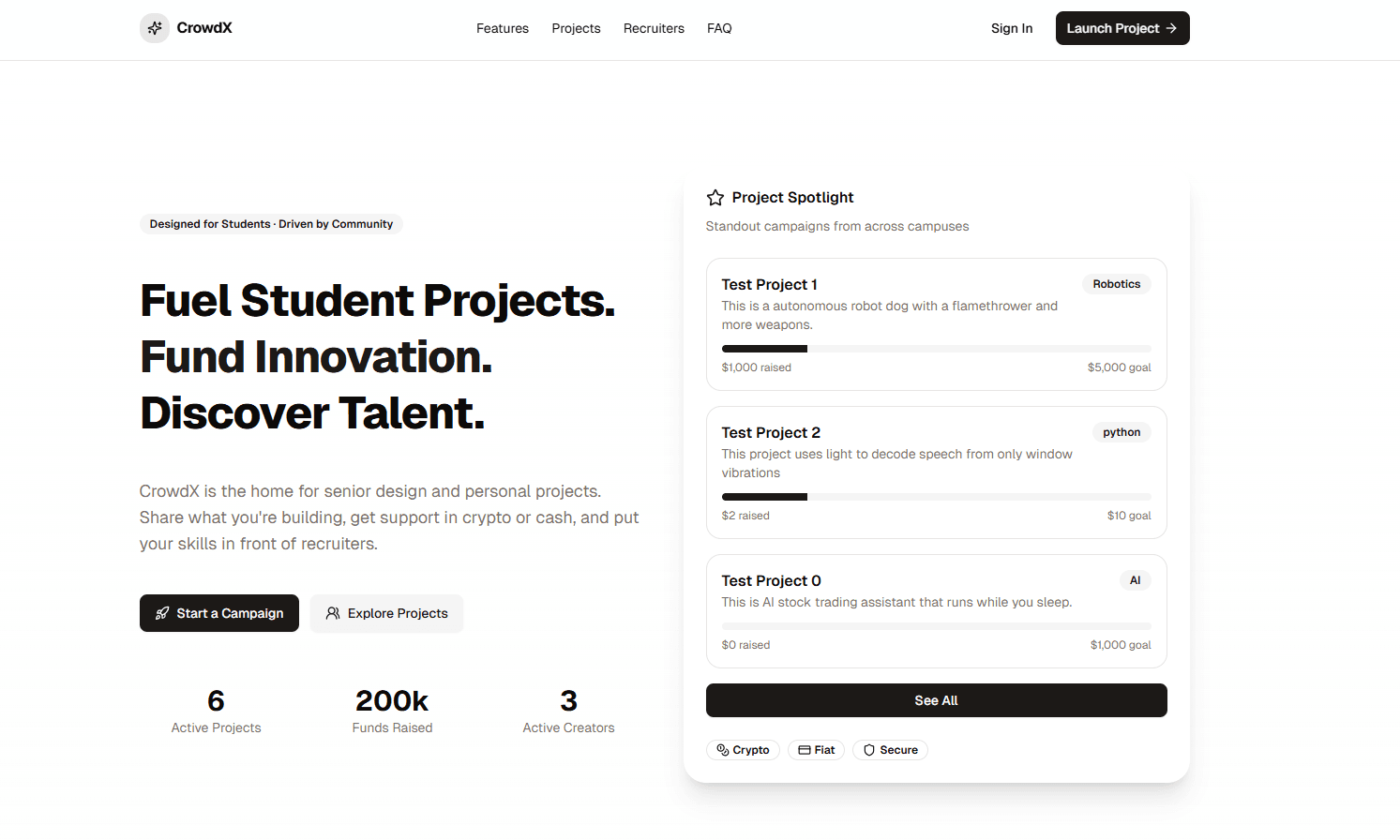The width and height of the screenshot is (1400, 840).
Task: Click the CrowdX sparkle logo icon
Action: click(154, 28)
